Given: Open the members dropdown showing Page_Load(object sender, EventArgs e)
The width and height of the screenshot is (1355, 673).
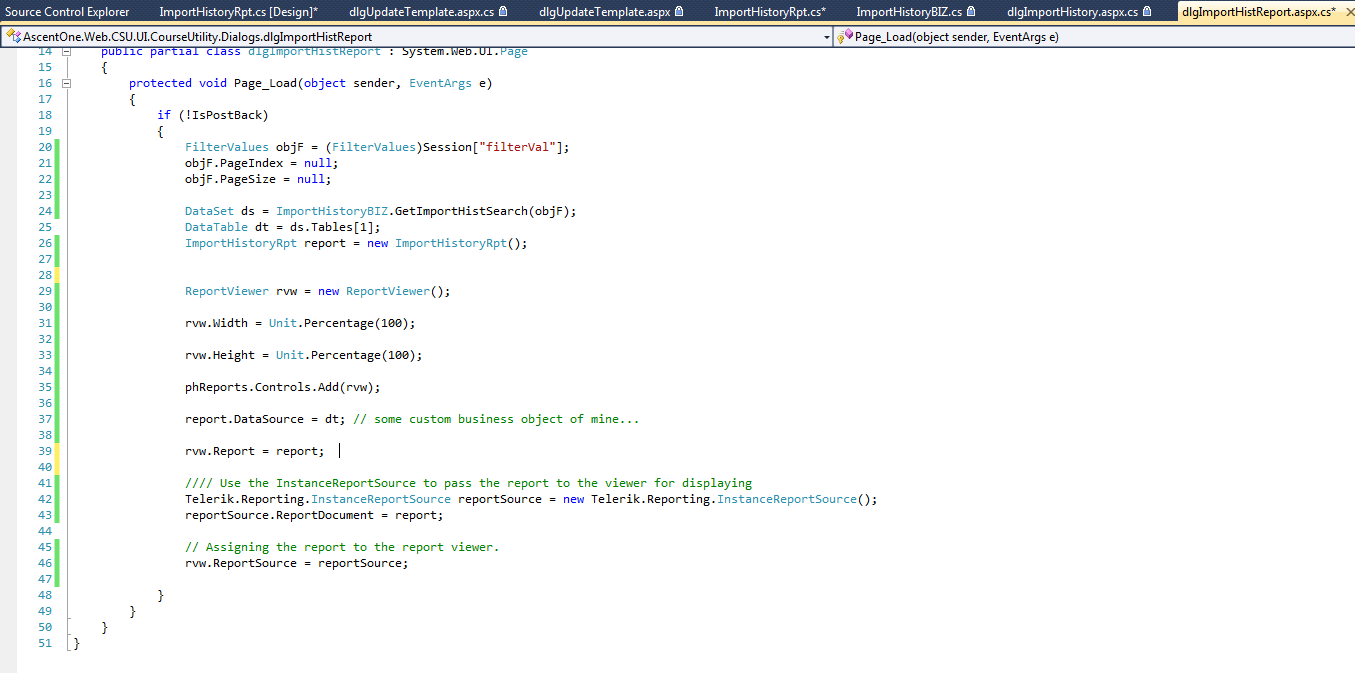Looking at the screenshot, I should [1094, 36].
